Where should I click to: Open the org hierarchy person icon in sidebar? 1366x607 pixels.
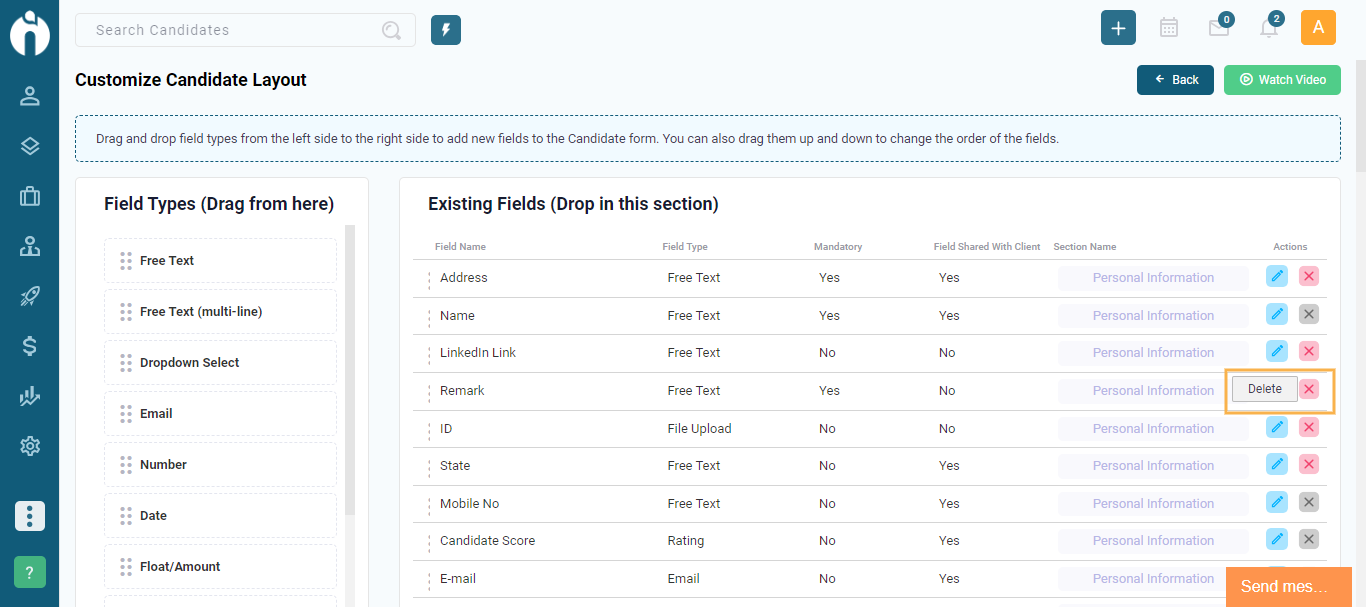[30, 246]
